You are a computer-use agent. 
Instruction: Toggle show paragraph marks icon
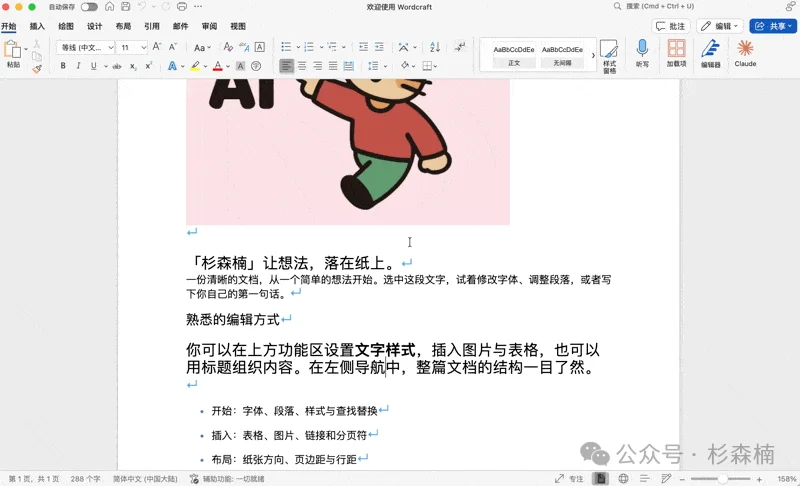point(460,47)
